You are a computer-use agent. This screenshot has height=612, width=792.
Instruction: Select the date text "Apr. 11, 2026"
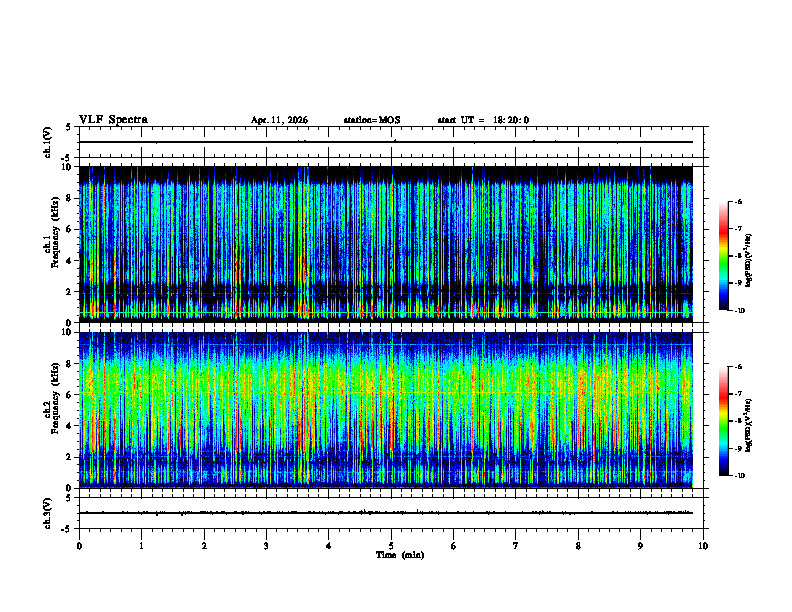coord(279,120)
